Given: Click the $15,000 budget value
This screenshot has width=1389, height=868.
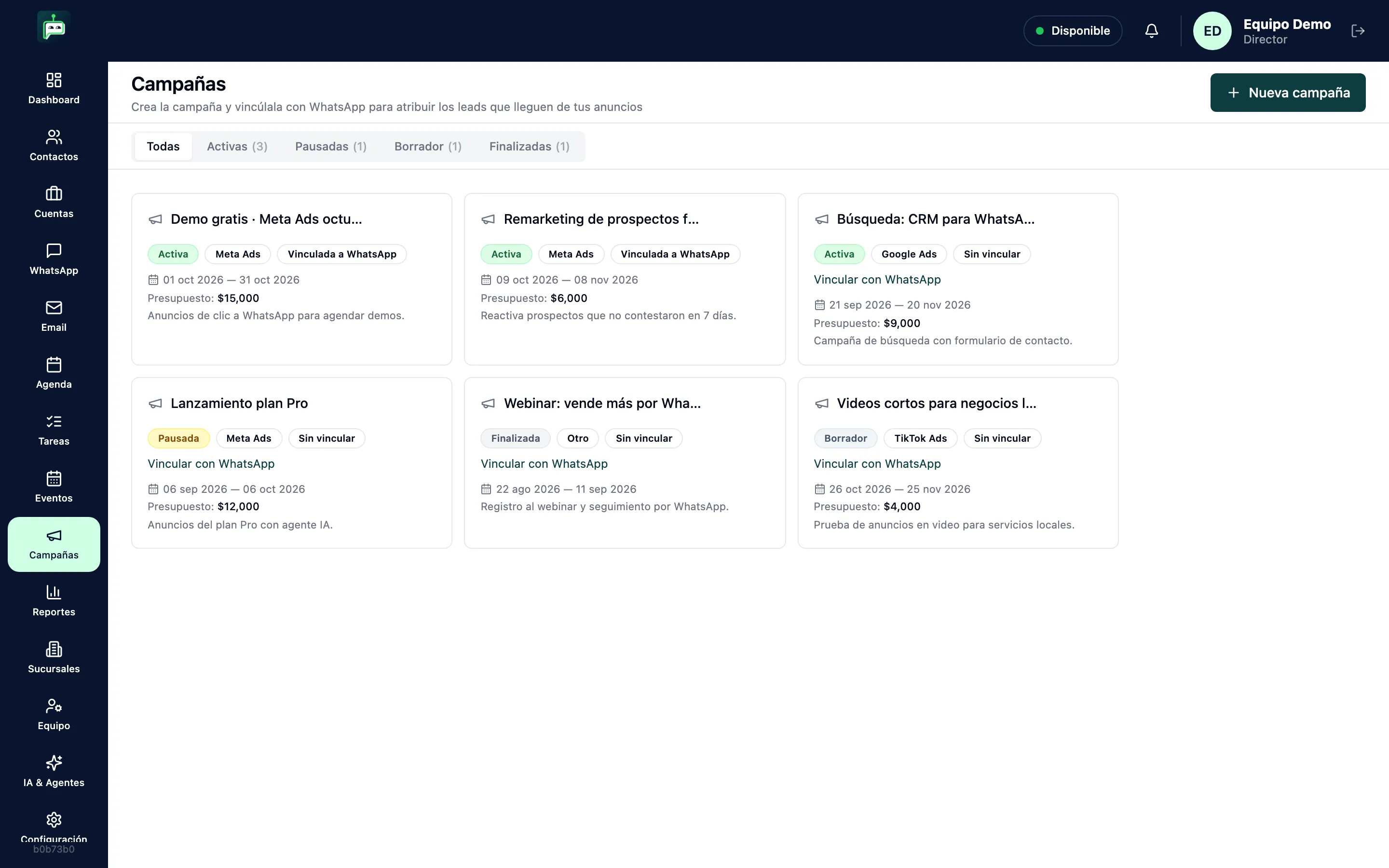Looking at the screenshot, I should click(238, 298).
